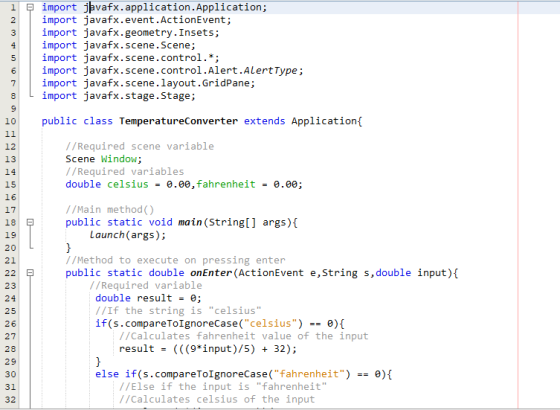Screen dimensions: 560x410
Task: Click comment '//Method to execute on pressing enter'
Action: tap(175, 260)
